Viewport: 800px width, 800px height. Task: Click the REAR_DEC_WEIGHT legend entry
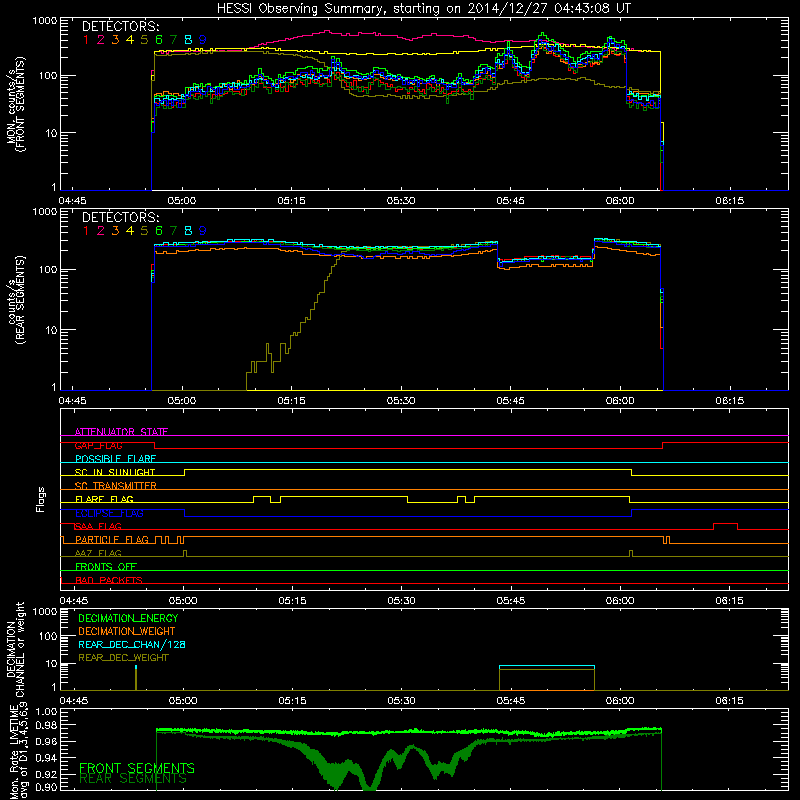[123, 658]
